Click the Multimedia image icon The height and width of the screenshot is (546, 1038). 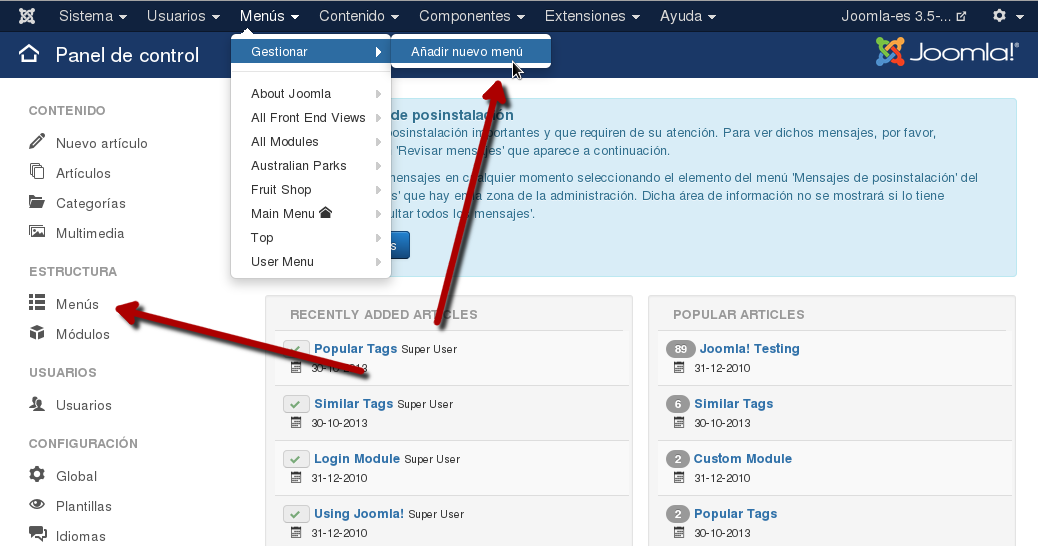point(37,232)
